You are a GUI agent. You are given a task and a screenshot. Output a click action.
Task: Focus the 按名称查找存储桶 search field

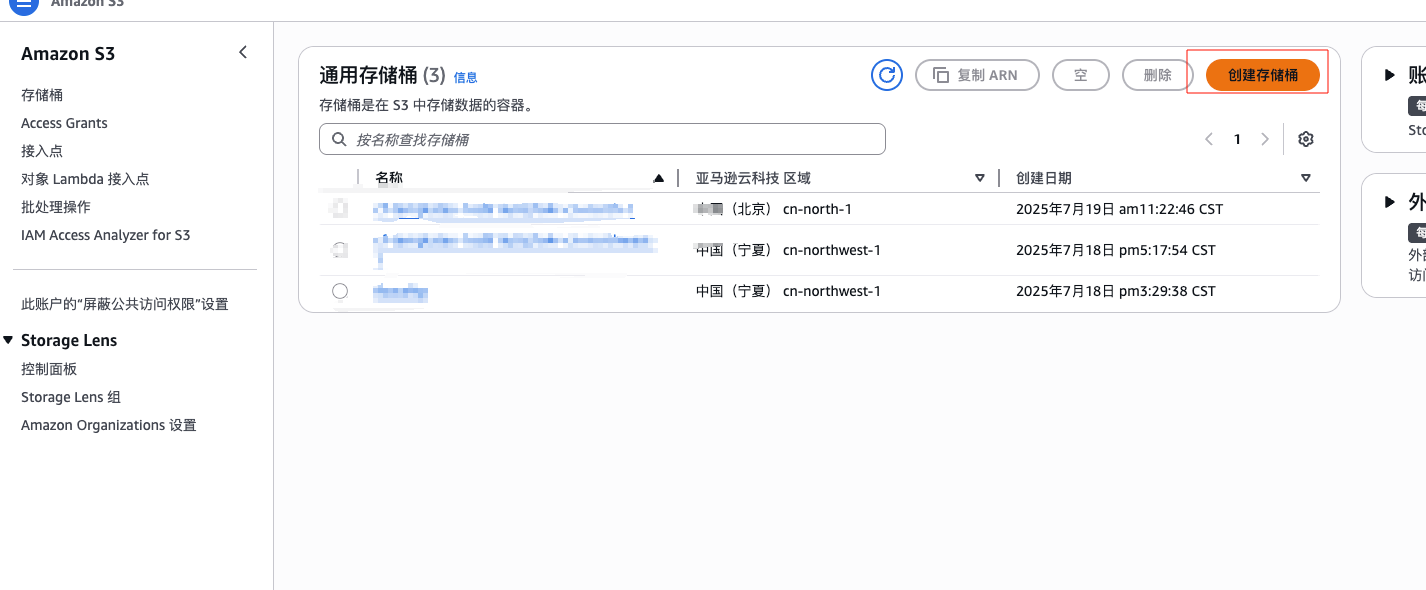[602, 139]
